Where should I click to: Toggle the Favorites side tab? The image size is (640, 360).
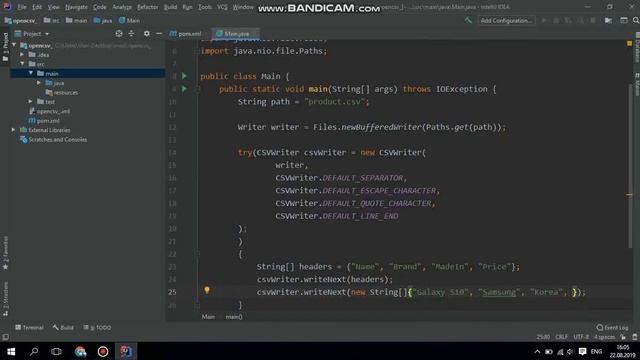point(5,253)
